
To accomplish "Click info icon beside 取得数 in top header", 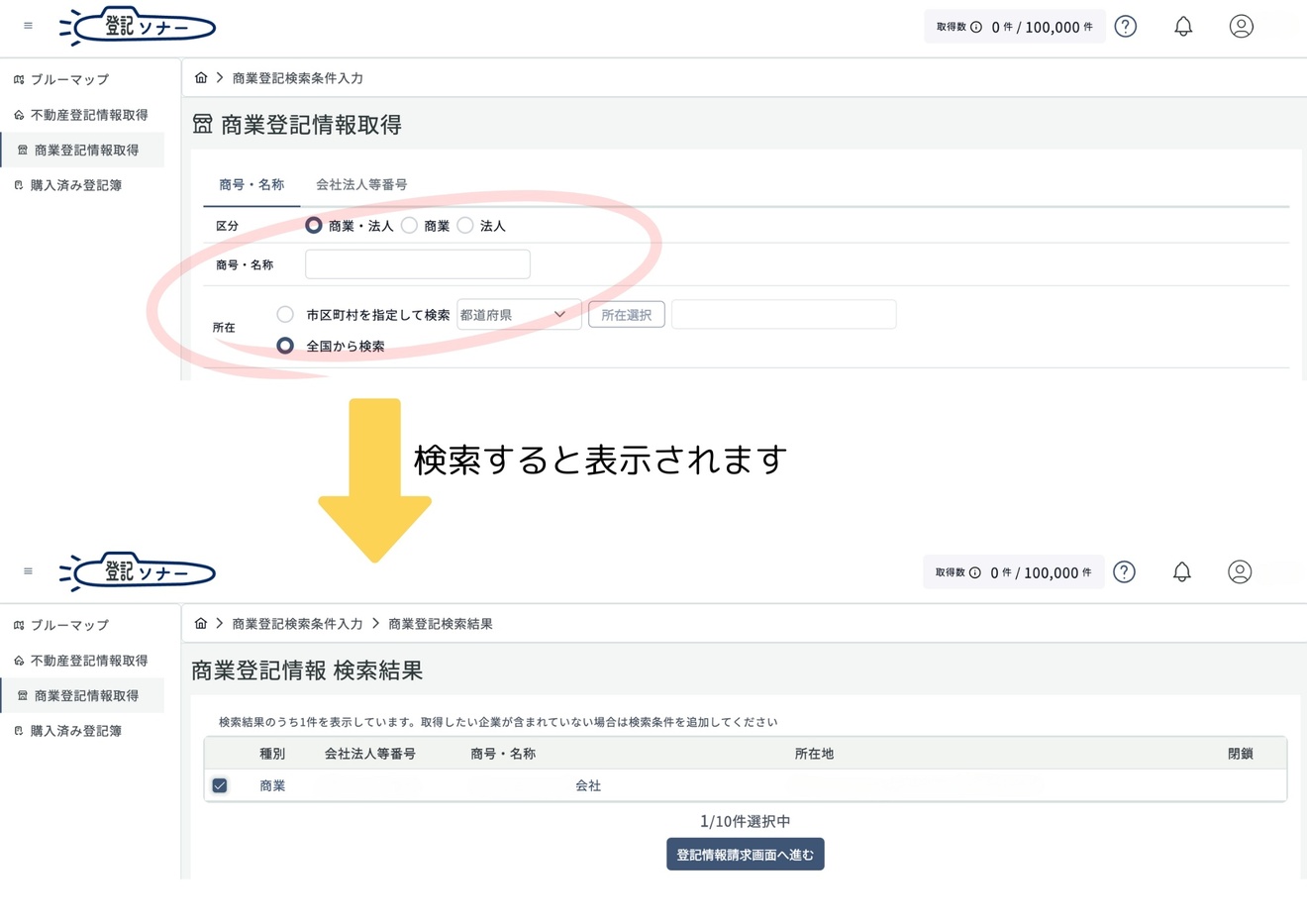I will [976, 27].
